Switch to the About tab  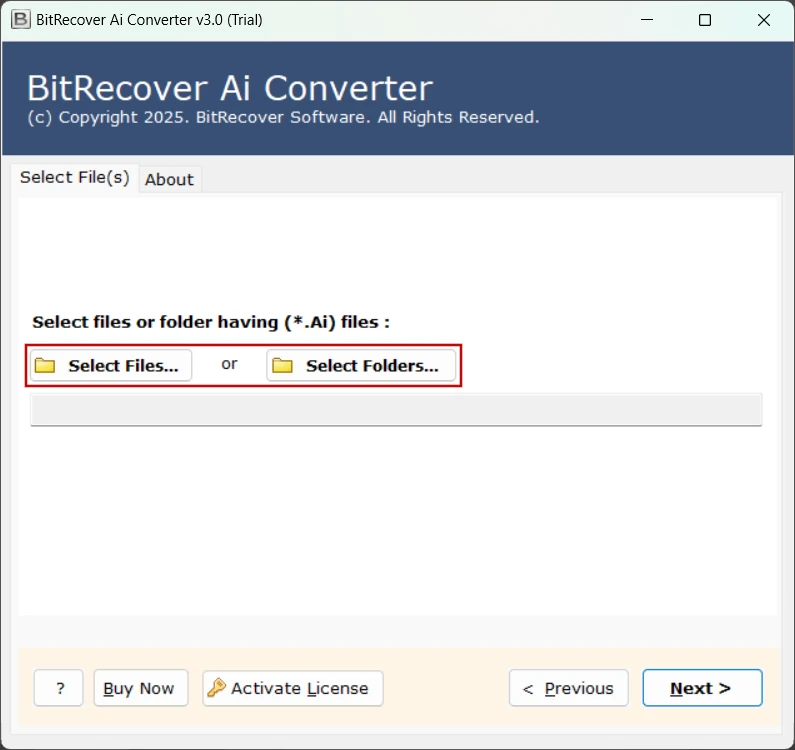click(x=169, y=179)
